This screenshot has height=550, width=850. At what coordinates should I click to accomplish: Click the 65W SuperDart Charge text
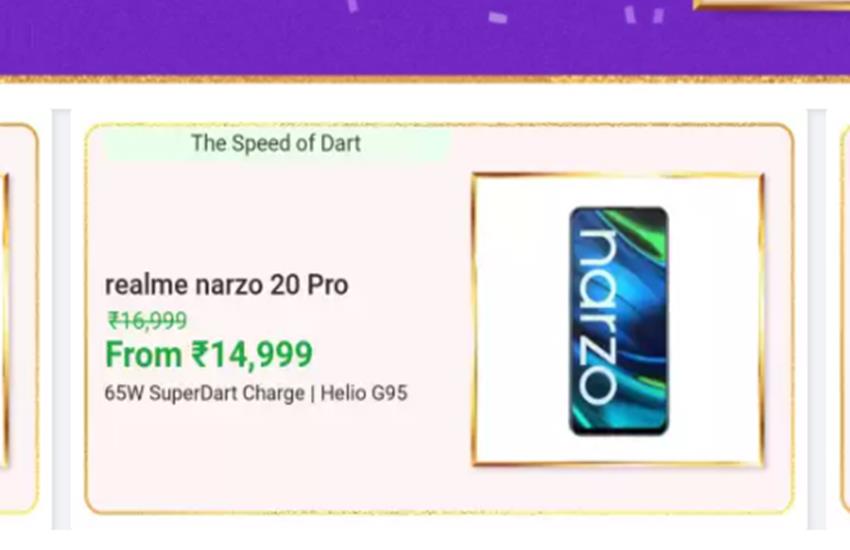[204, 393]
